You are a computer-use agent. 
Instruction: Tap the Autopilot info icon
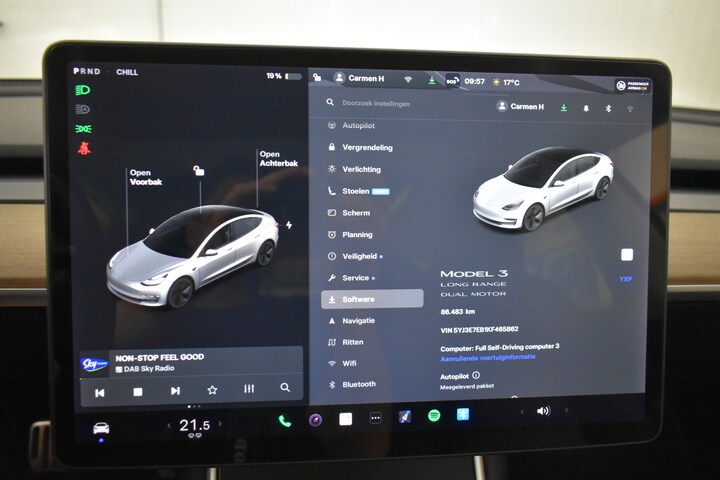tap(476, 375)
